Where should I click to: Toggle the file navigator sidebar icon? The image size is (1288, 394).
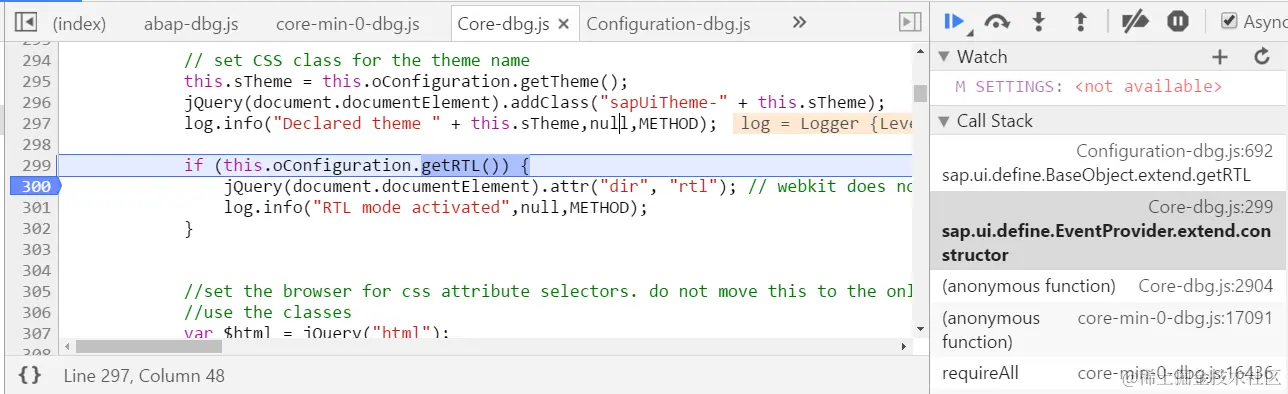tap(26, 22)
